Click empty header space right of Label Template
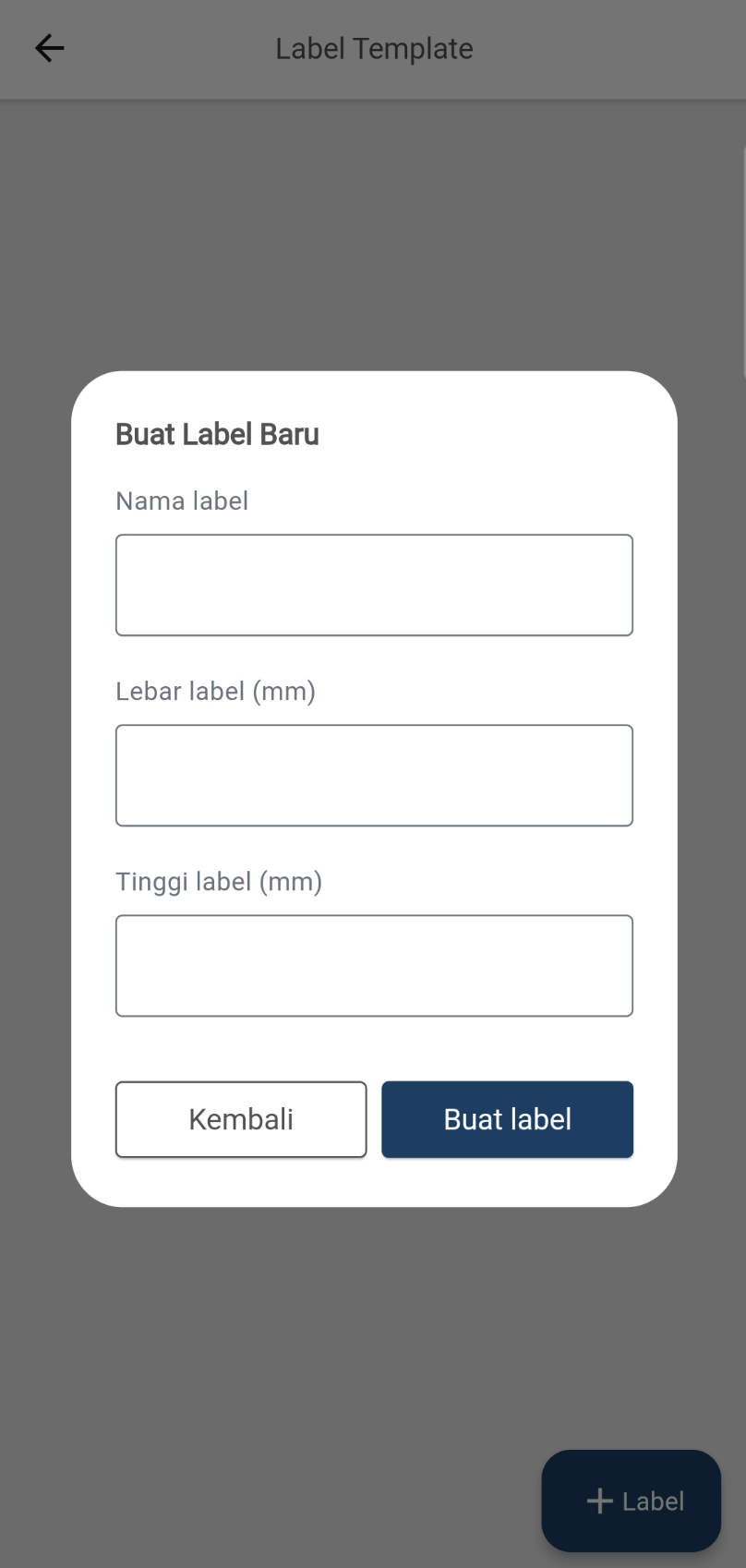This screenshot has width=746, height=1568. click(x=609, y=48)
